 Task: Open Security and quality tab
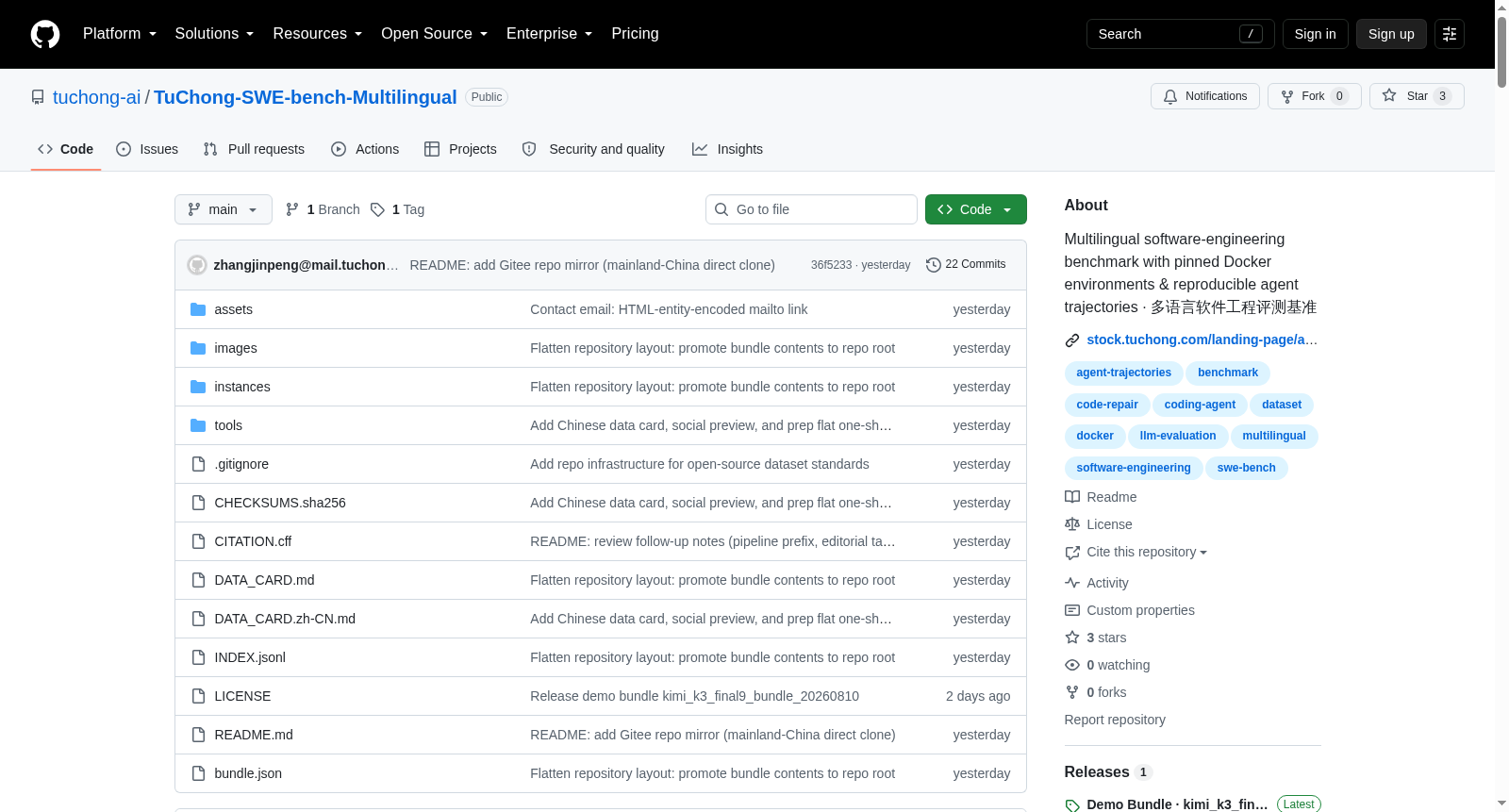pos(593,149)
